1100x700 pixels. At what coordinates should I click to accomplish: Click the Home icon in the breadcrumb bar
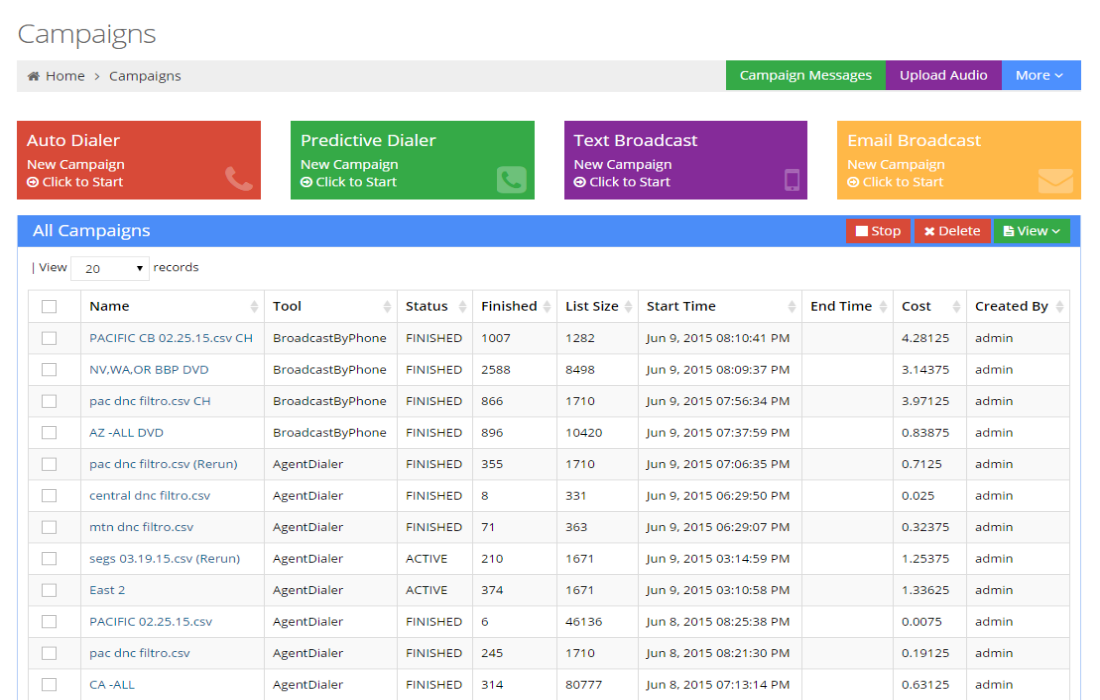click(x=32, y=75)
